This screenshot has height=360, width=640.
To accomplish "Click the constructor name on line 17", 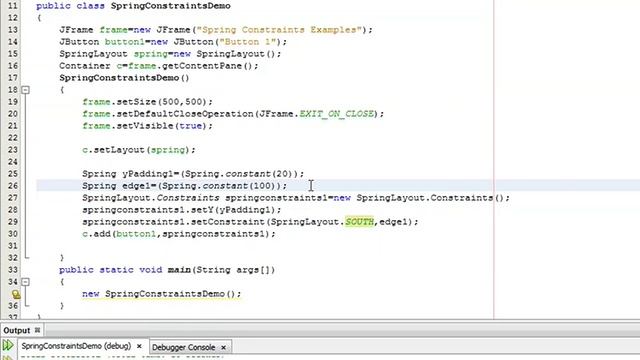I will pyautogui.click(x=119, y=78).
